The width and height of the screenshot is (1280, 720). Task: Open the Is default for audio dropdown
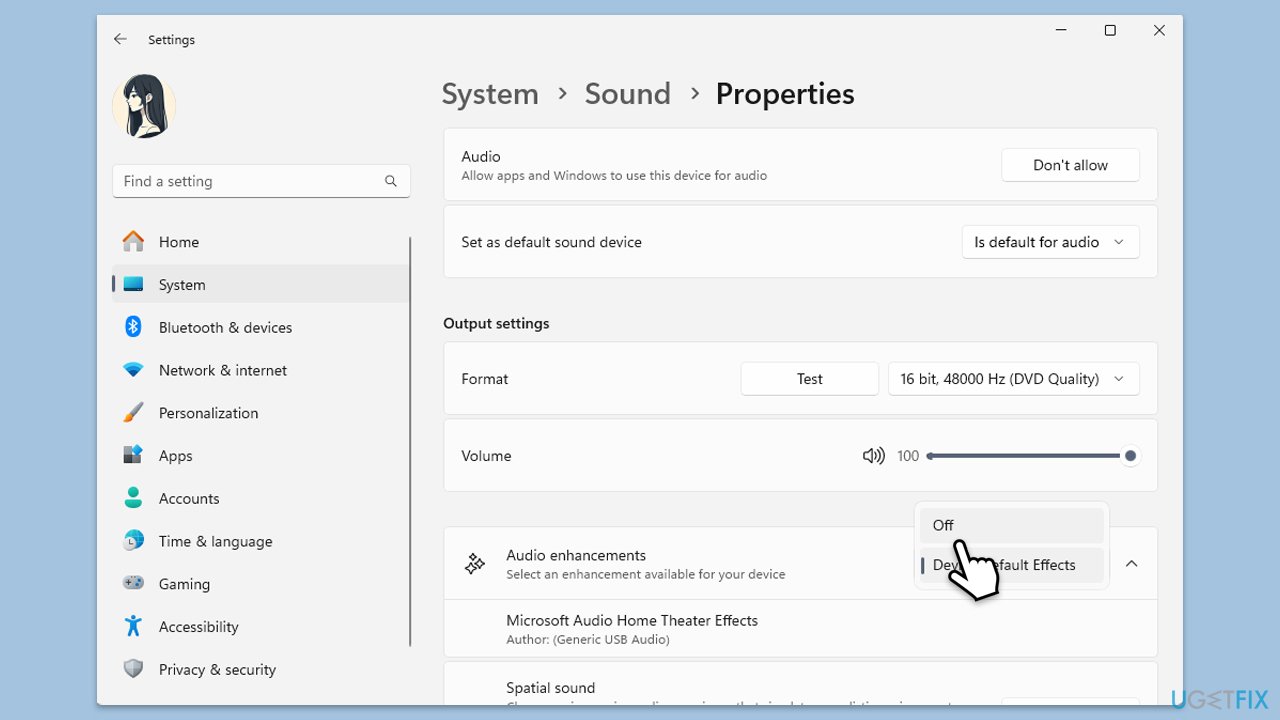point(1050,242)
